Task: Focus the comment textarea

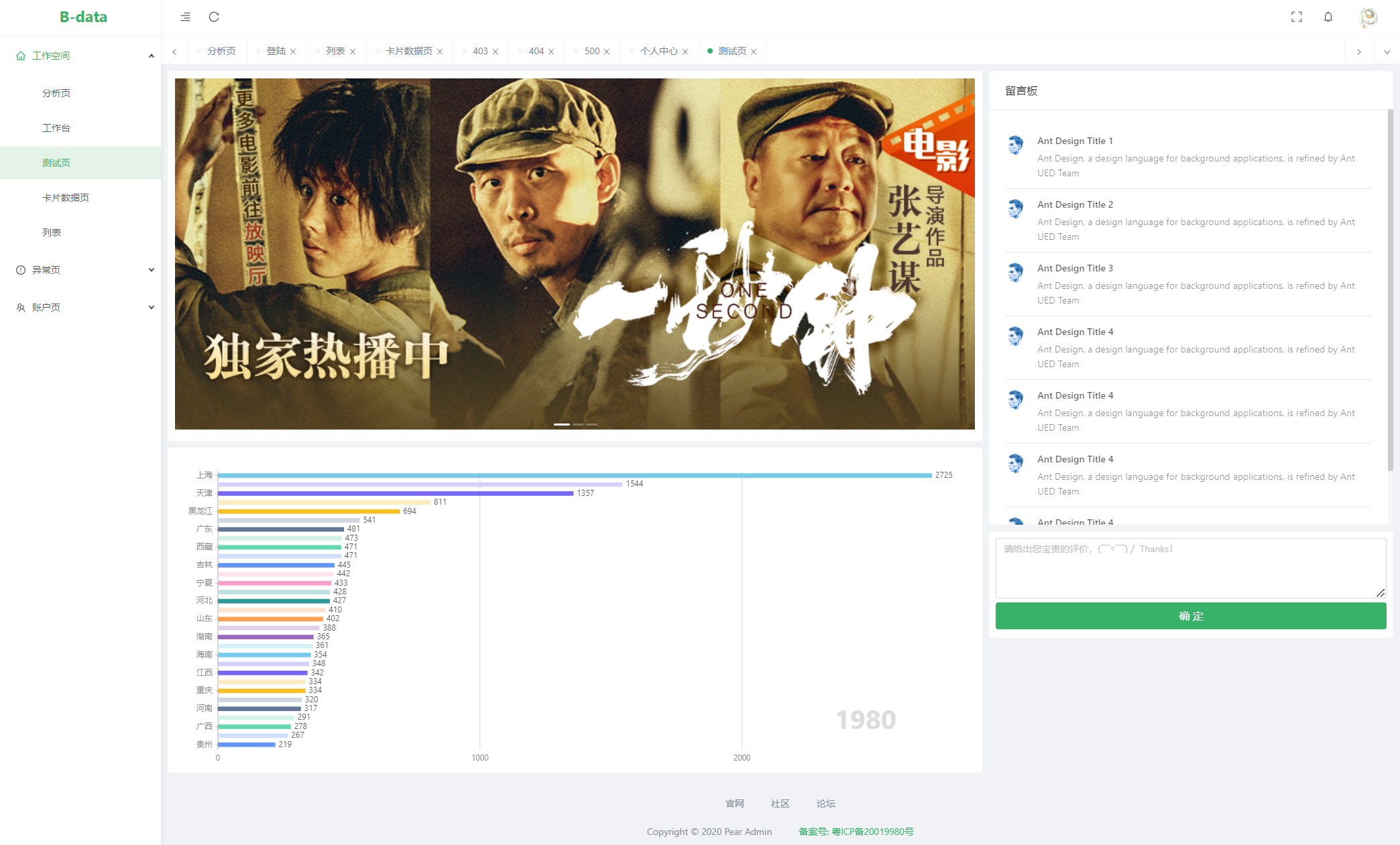Action: (x=1191, y=568)
